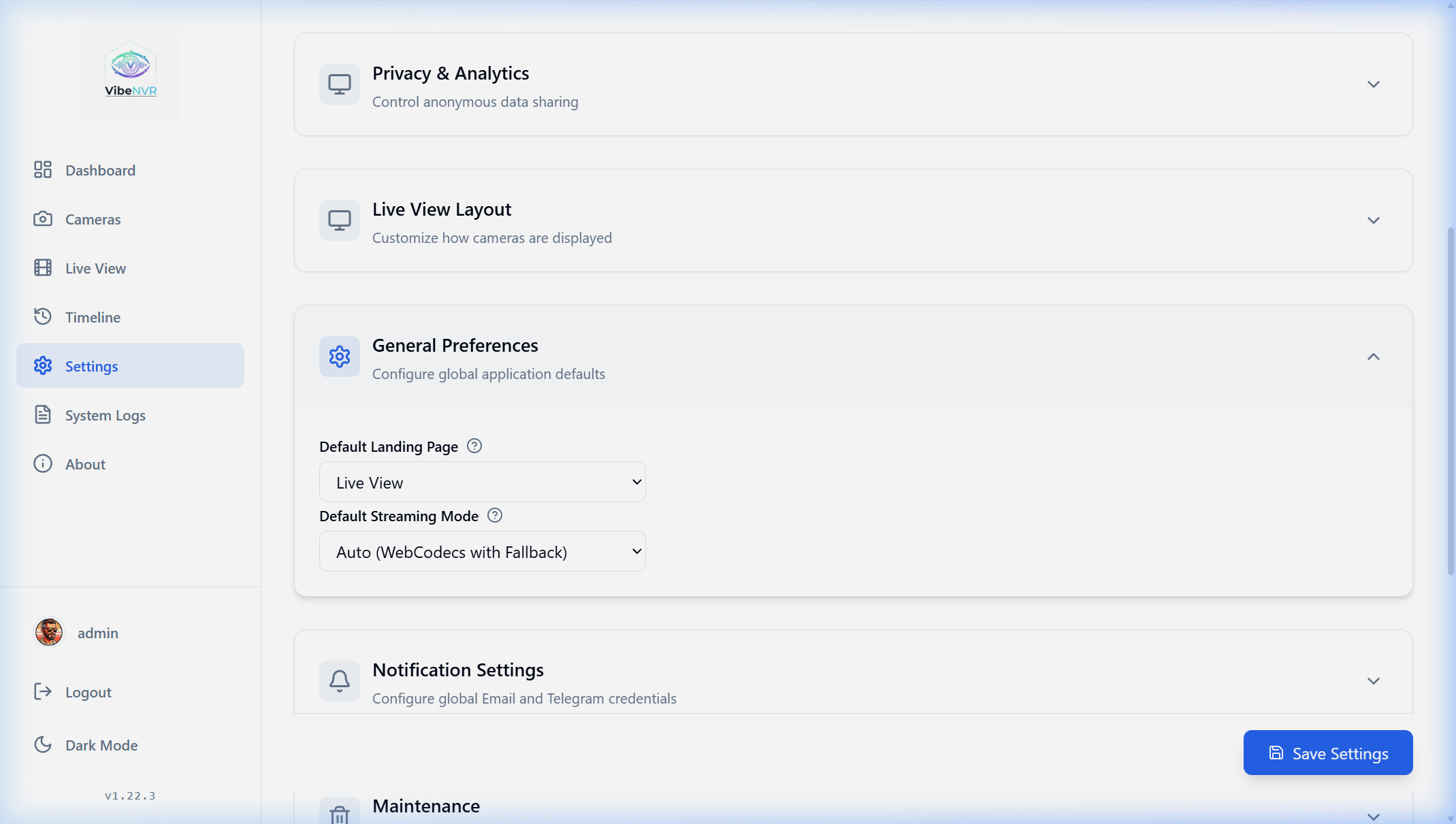Click the Live View Layout heading
The height and width of the screenshot is (824, 1456).
point(442,209)
